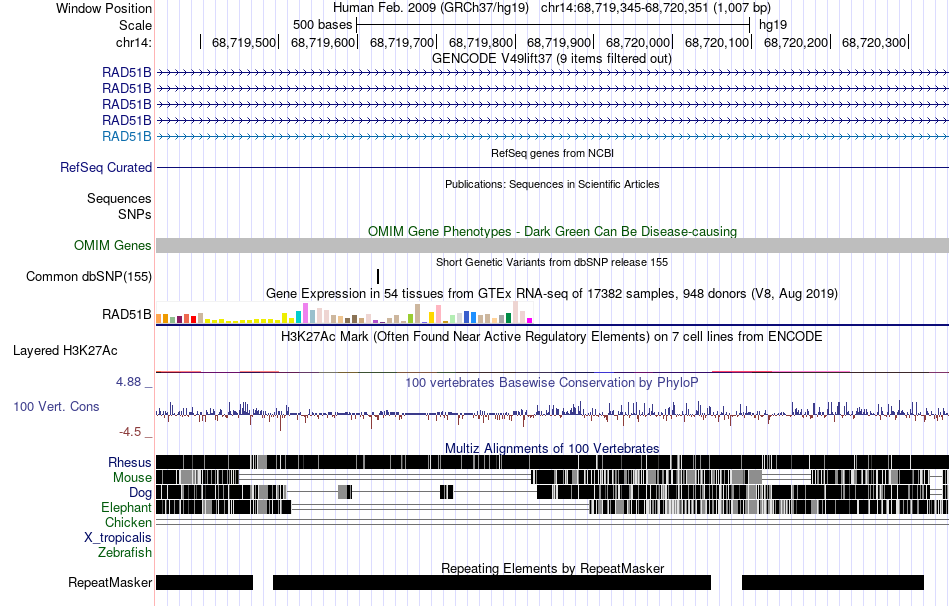The image size is (950, 606).
Task: Open the H3K27Ac Mark track title
Action: pos(552,336)
